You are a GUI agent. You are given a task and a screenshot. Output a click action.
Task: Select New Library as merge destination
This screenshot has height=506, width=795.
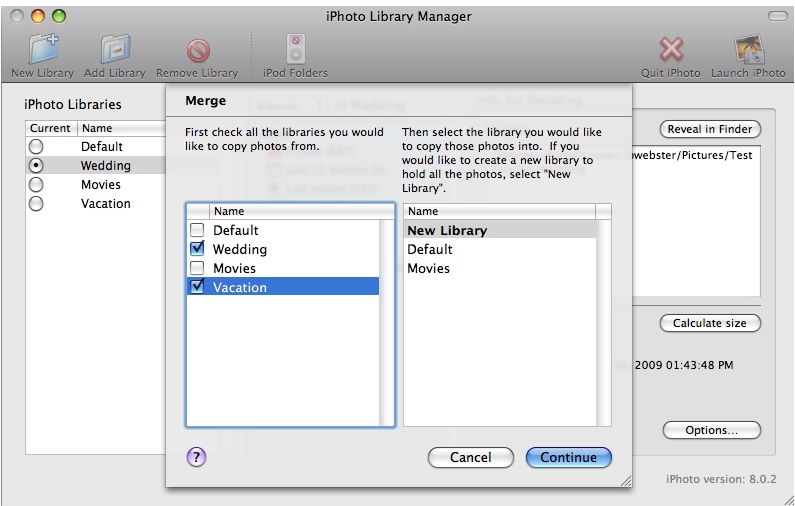[x=447, y=230]
